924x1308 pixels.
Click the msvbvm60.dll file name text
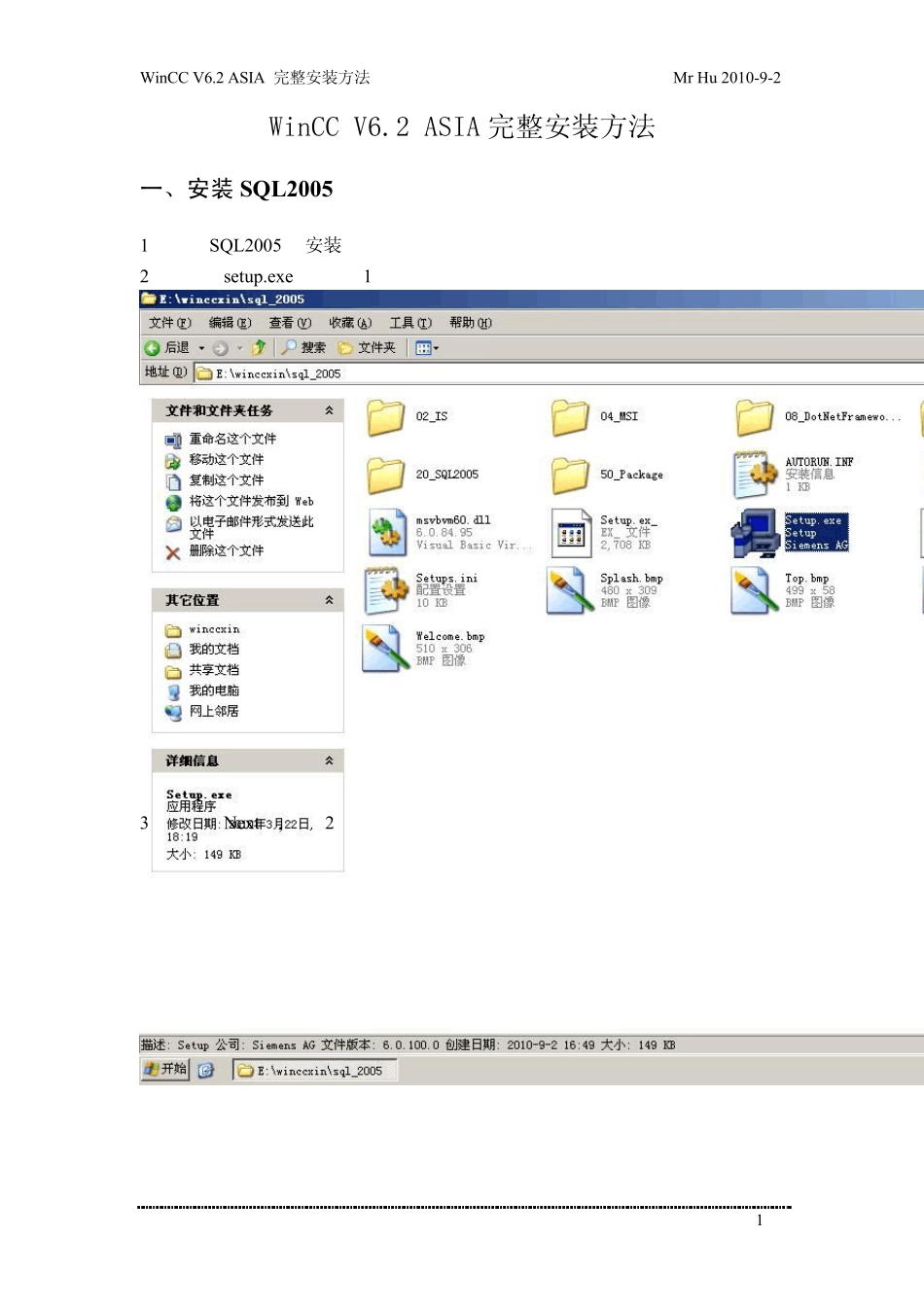click(453, 520)
